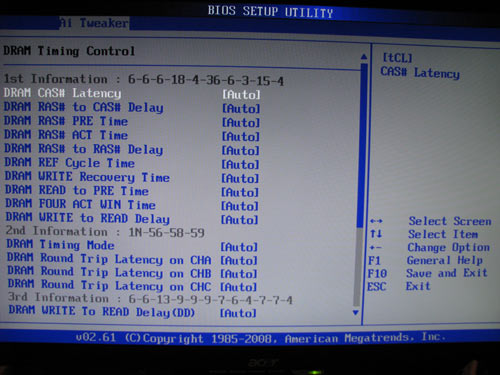Click the left-right arrows key icon
The image size is (500, 375).
pos(376,221)
